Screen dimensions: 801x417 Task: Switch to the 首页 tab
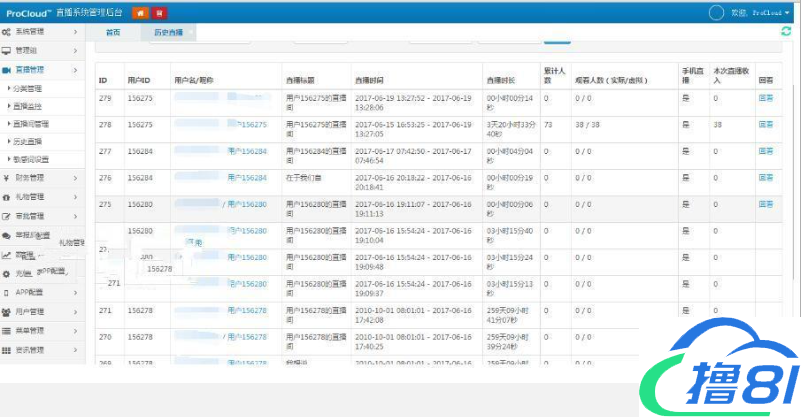pyautogui.click(x=113, y=33)
